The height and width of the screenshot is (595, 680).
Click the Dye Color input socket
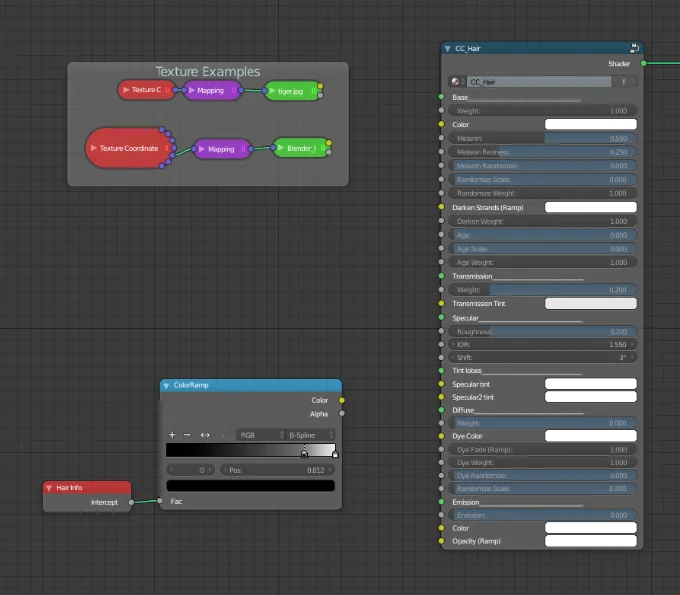click(441, 436)
